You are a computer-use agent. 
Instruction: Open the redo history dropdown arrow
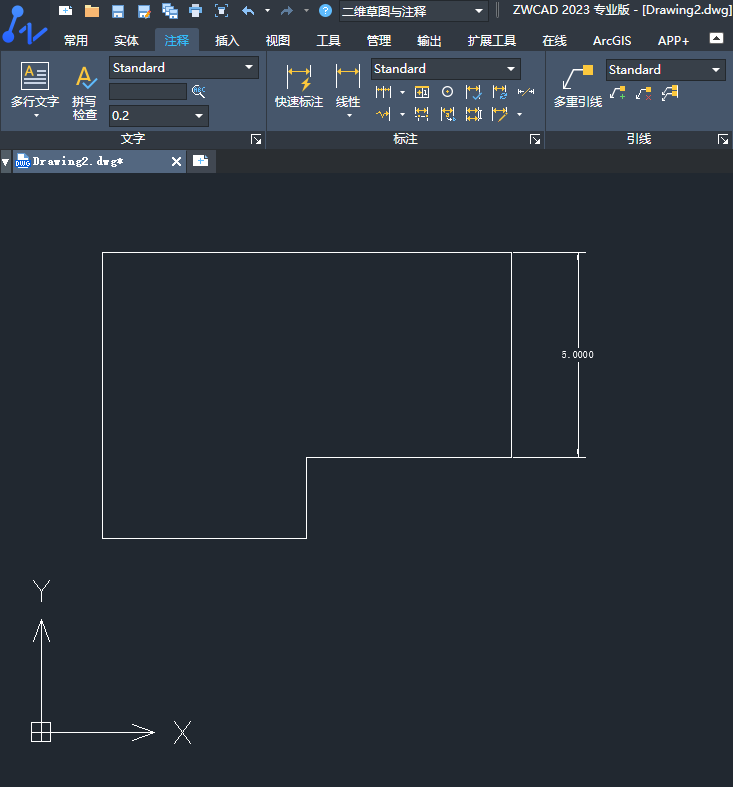306,11
